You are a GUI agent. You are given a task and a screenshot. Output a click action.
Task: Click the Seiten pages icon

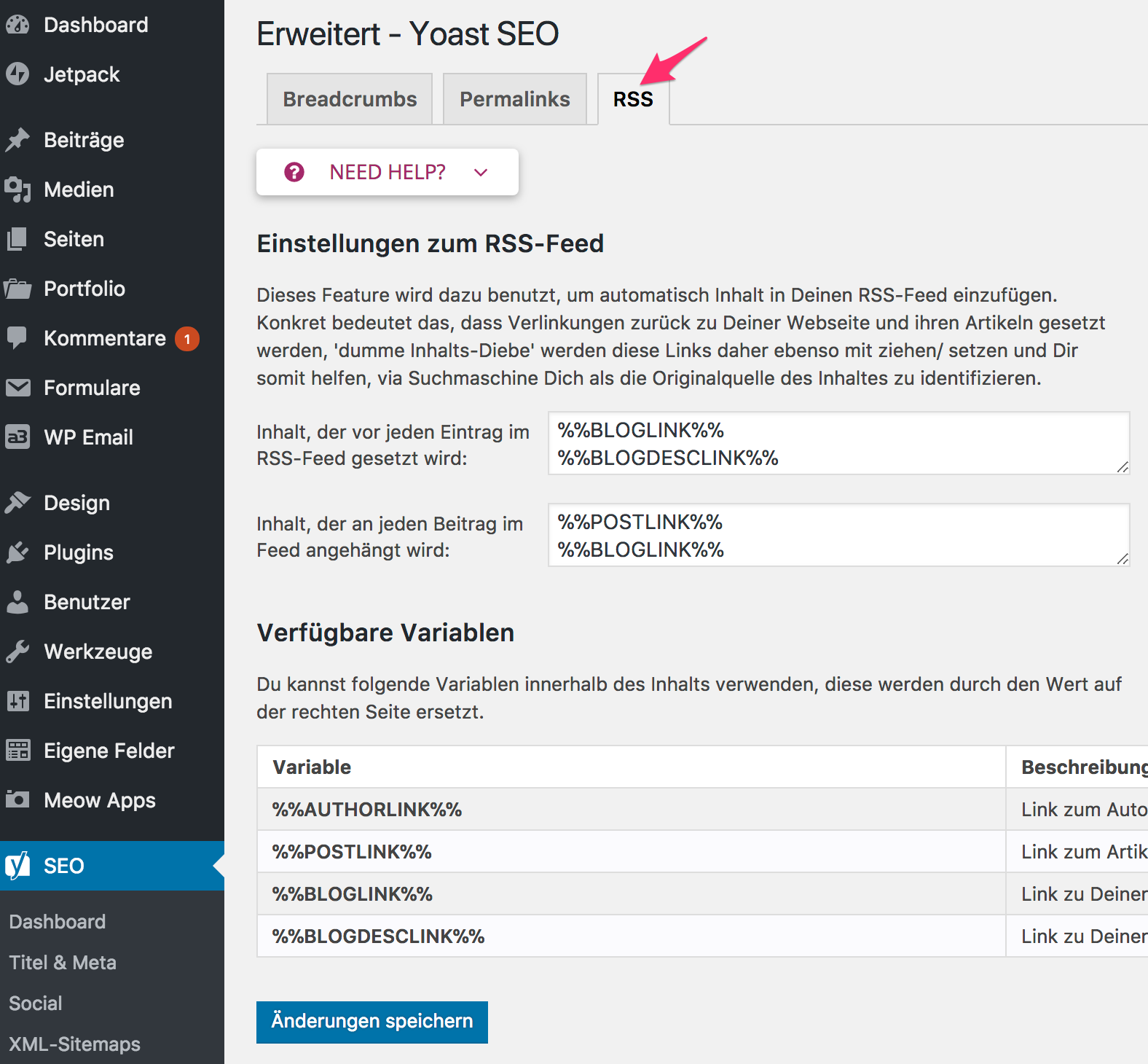click(x=17, y=239)
